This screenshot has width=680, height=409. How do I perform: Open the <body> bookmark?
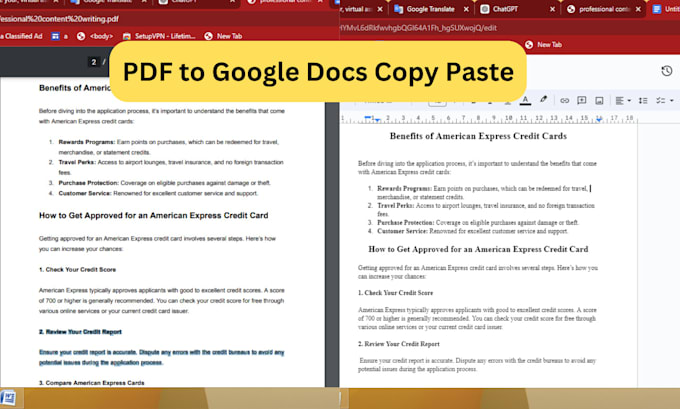[95, 36]
